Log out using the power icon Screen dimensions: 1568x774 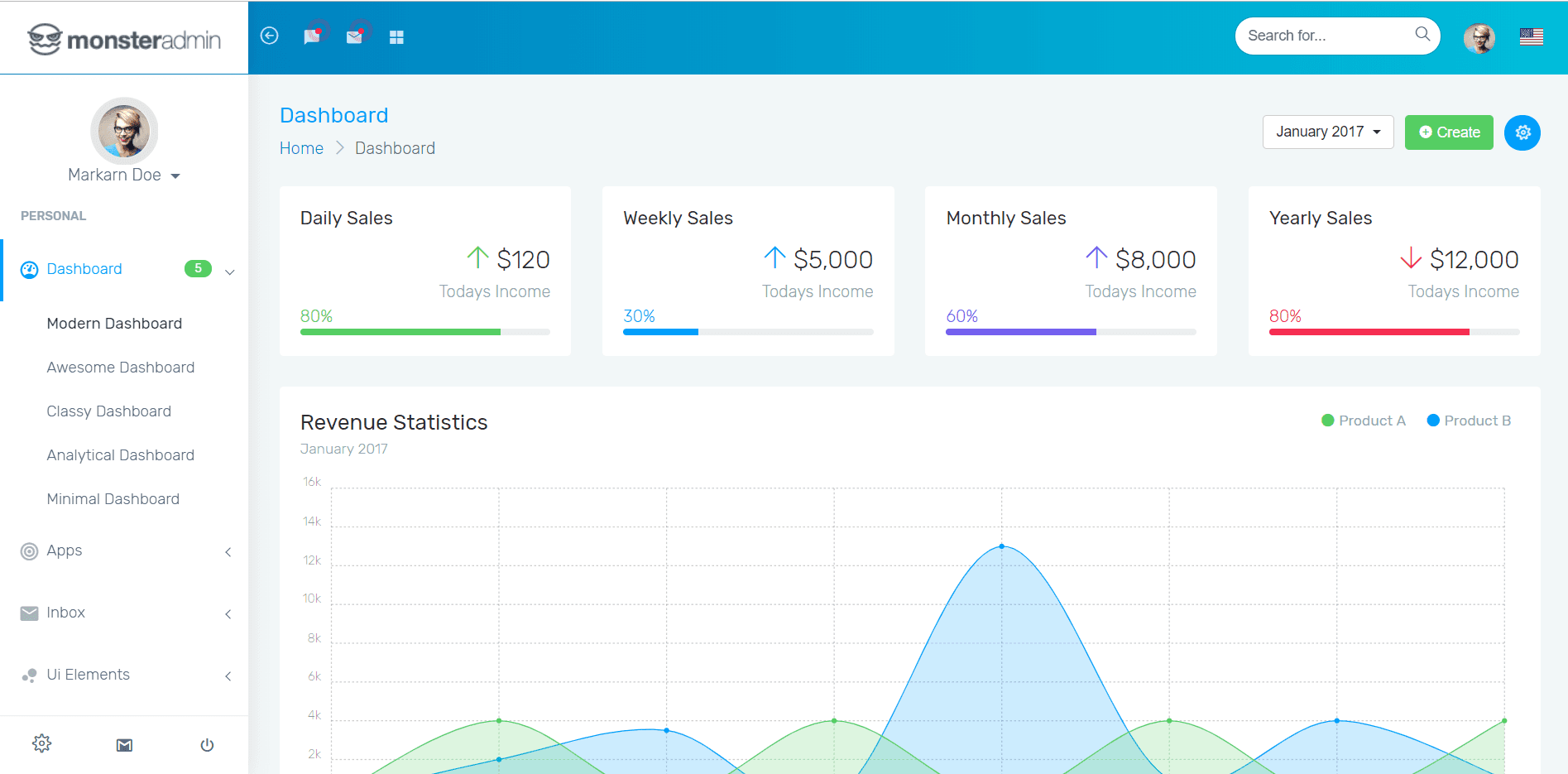pyautogui.click(x=207, y=743)
